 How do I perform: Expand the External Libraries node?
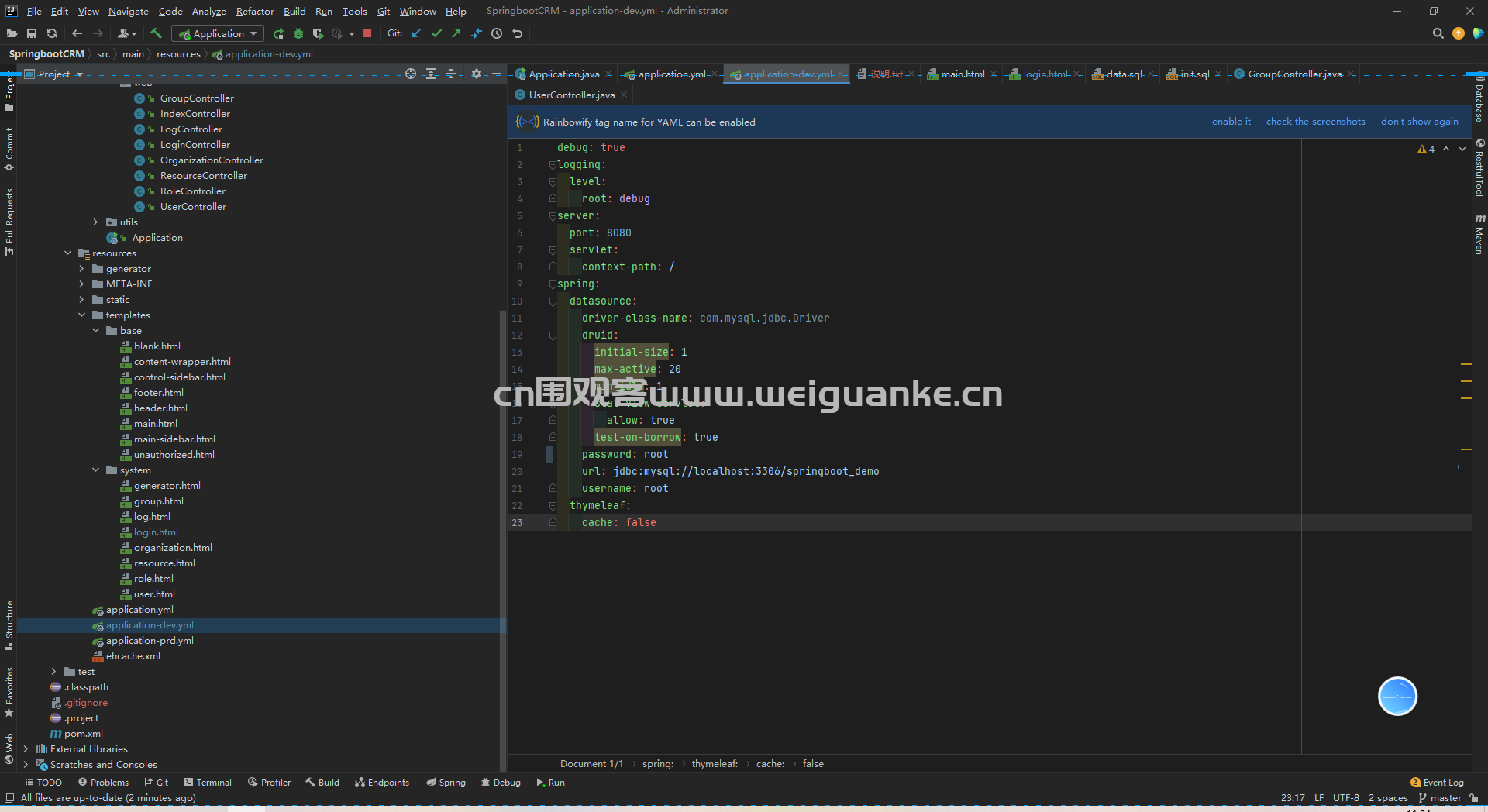coord(26,749)
